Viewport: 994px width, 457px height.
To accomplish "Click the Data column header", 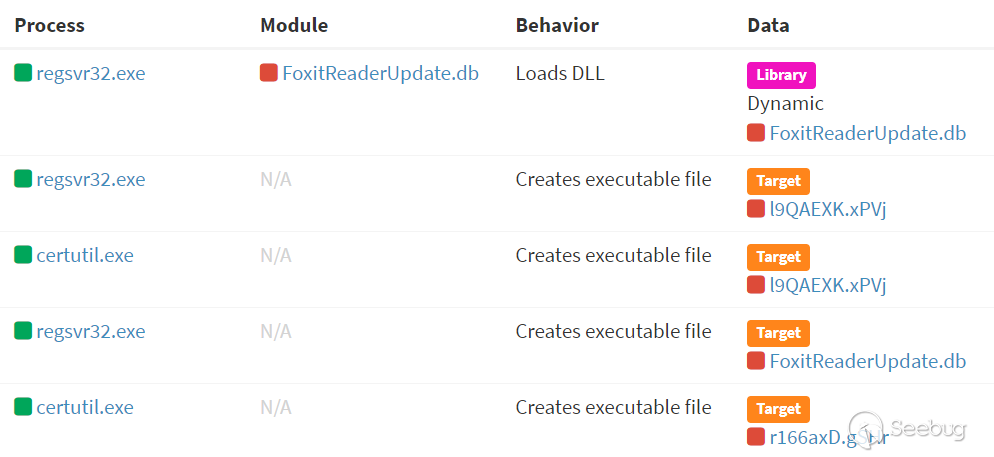I will click(768, 25).
